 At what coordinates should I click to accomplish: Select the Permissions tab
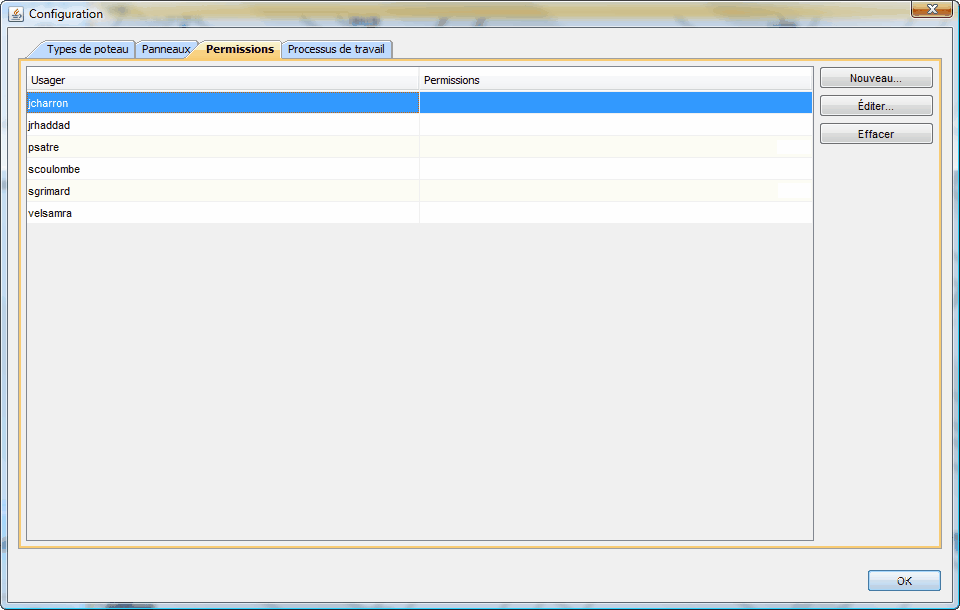(239, 49)
